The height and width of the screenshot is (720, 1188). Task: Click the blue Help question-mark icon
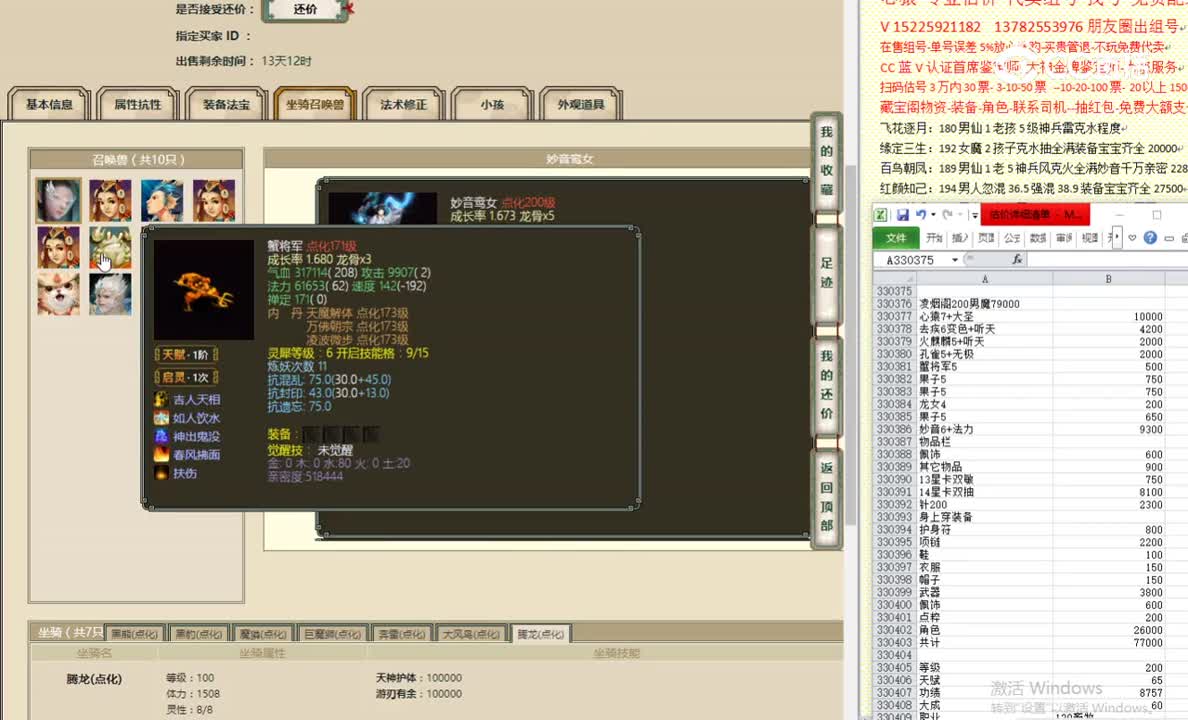point(1150,237)
